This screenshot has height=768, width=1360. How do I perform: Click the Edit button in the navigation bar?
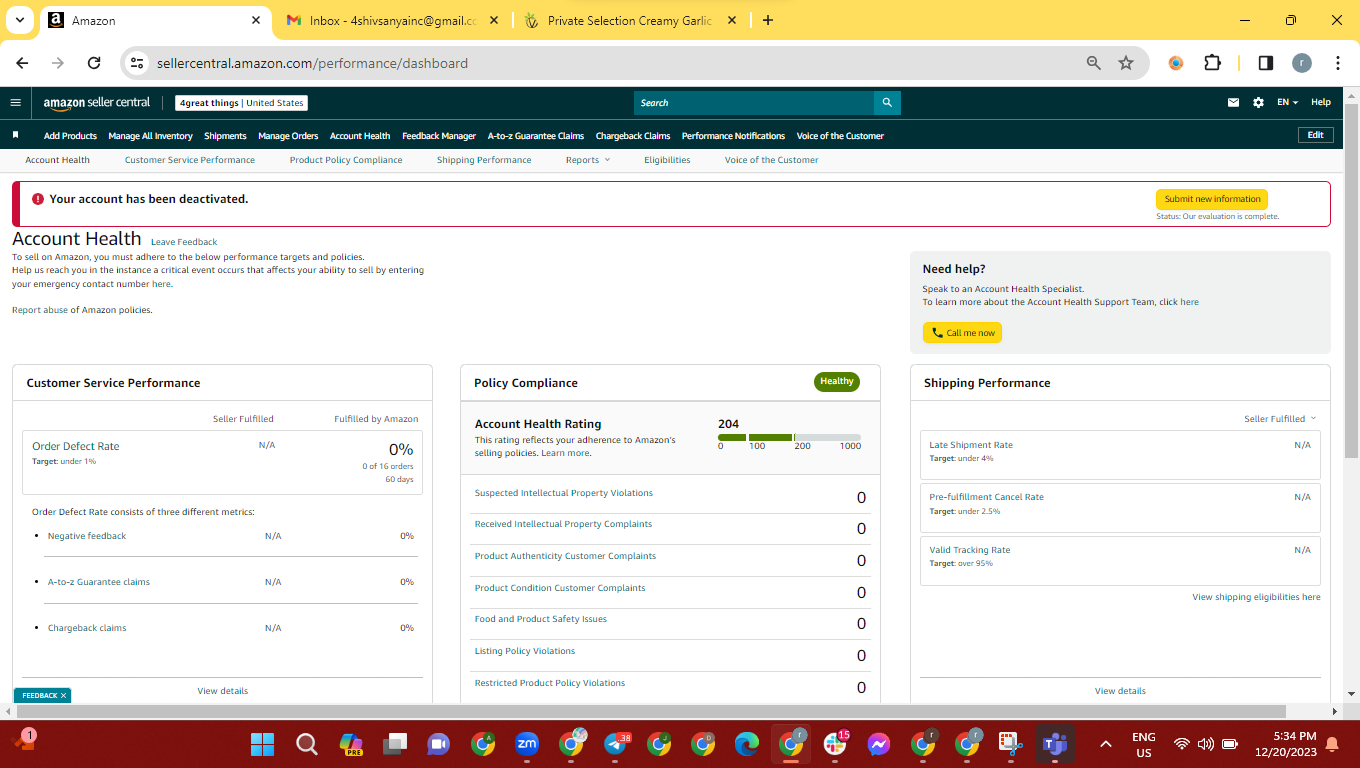pyautogui.click(x=1315, y=135)
